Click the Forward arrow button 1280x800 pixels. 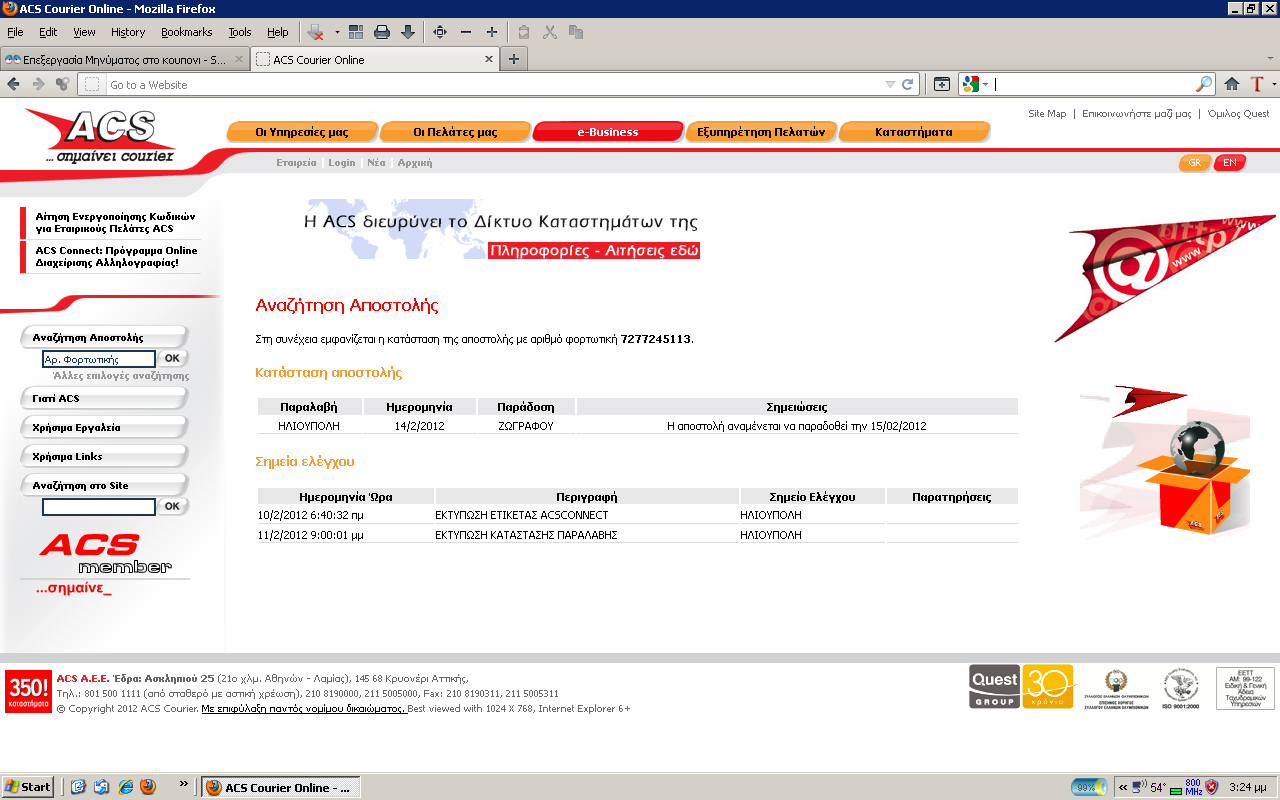(x=38, y=84)
